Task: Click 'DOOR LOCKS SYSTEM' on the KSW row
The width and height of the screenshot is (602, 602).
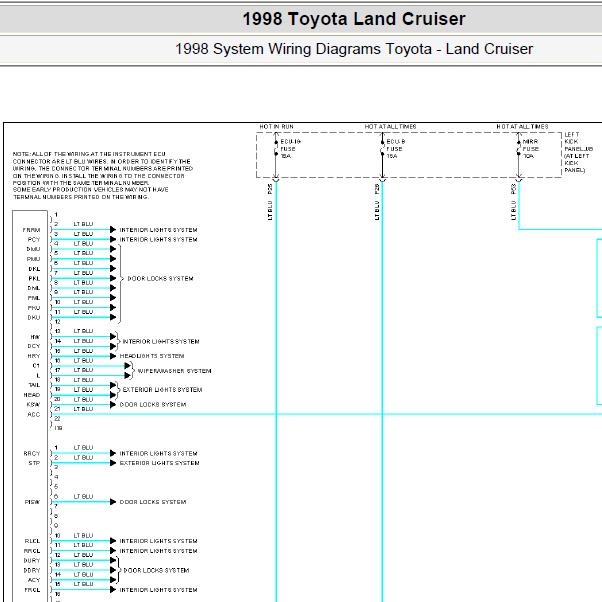Action: pyautogui.click(x=153, y=405)
